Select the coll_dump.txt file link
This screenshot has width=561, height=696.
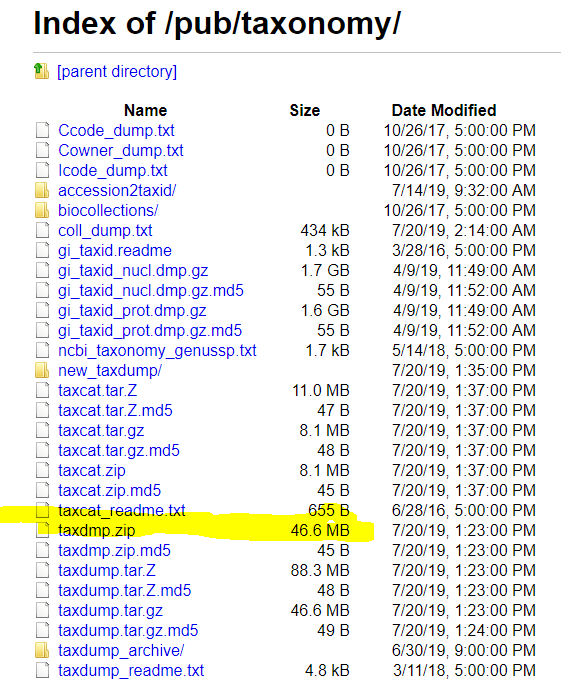coord(105,230)
